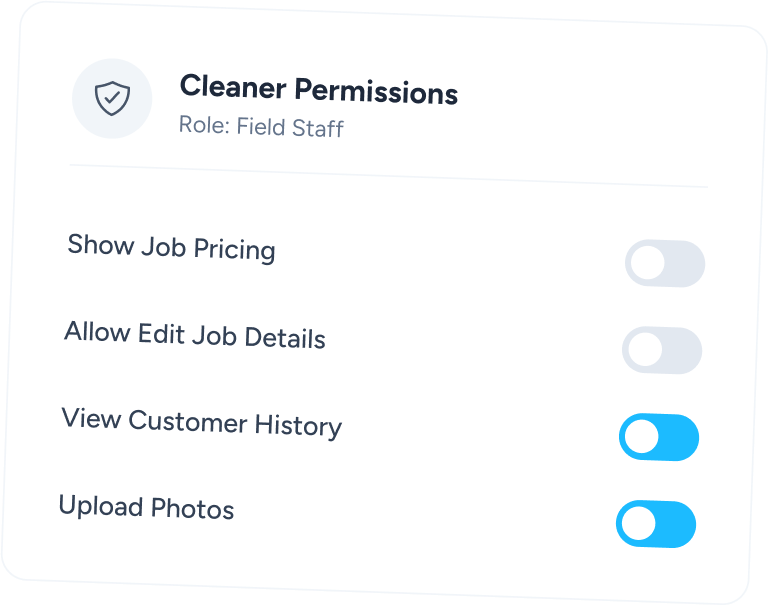The image size is (769, 606).
Task: Click the "Upload Photos" label text
Action: [x=146, y=507]
